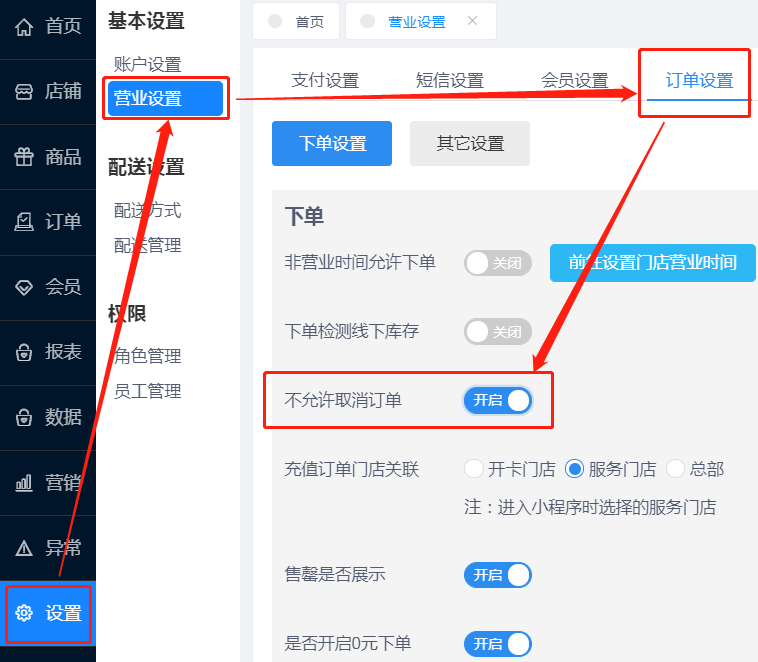Click the 首页 home icon in sidebar
The width and height of the screenshot is (758, 662).
(x=24, y=27)
